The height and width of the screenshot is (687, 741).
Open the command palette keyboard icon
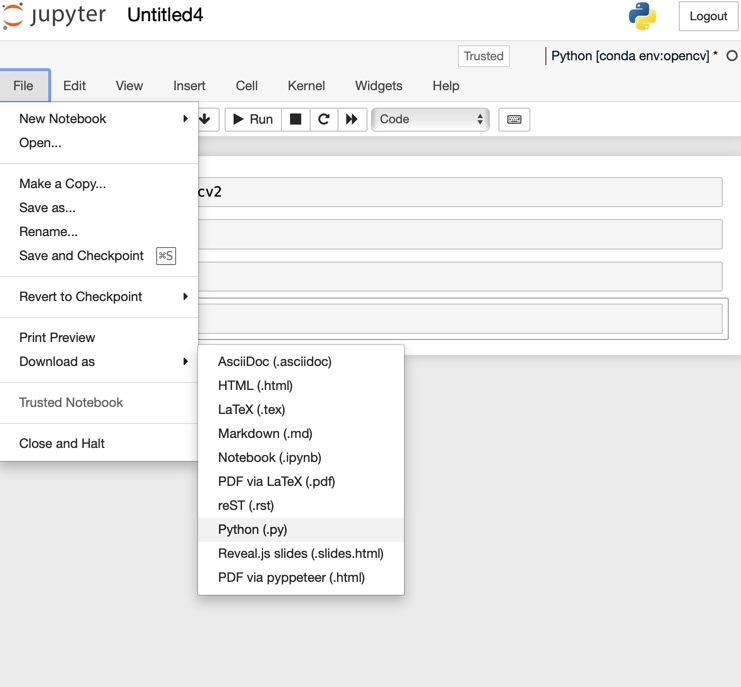[x=514, y=119]
